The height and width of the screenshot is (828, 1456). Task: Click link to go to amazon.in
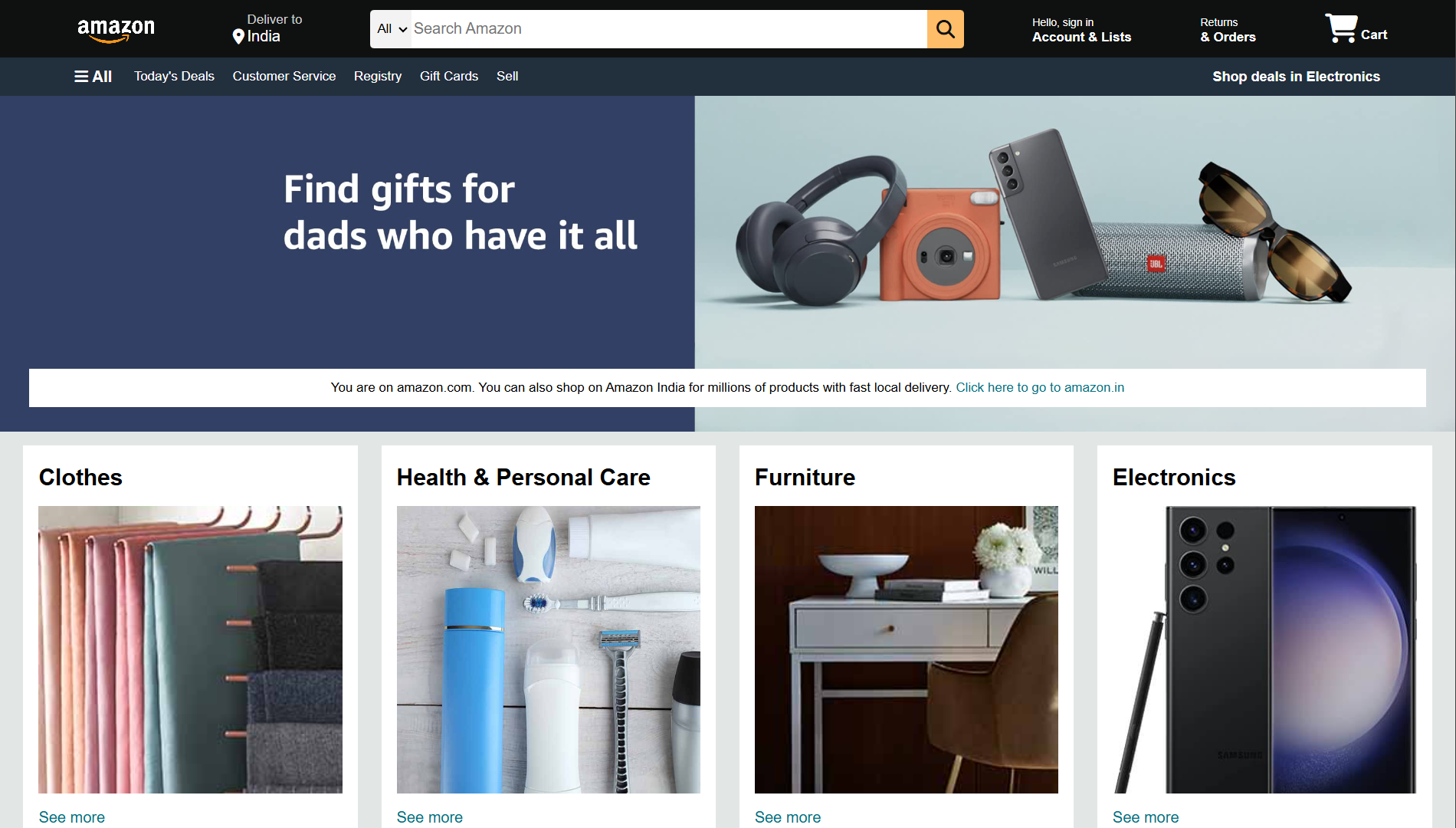pos(1040,388)
